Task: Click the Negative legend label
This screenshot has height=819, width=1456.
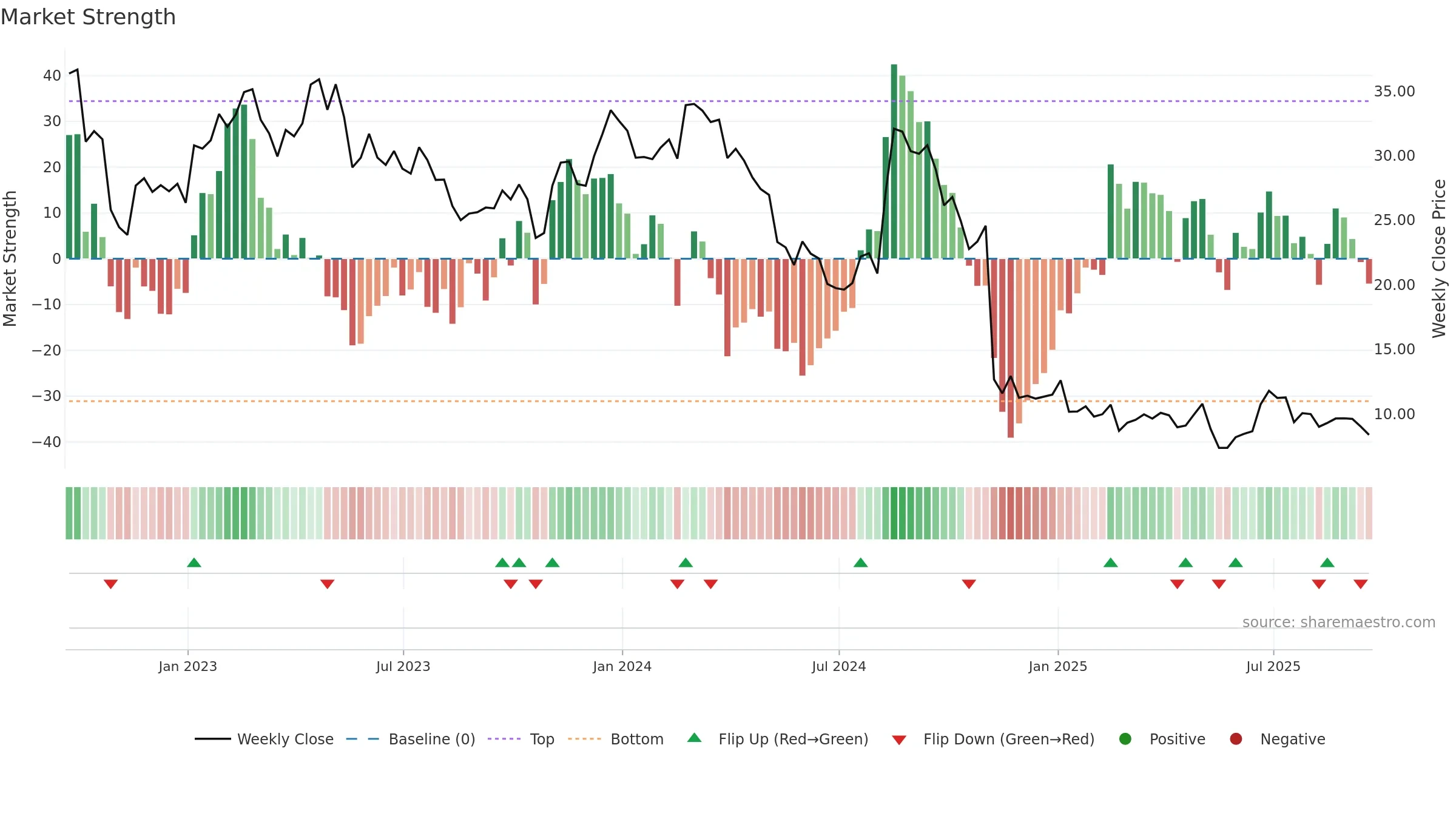Action: click(1292, 739)
